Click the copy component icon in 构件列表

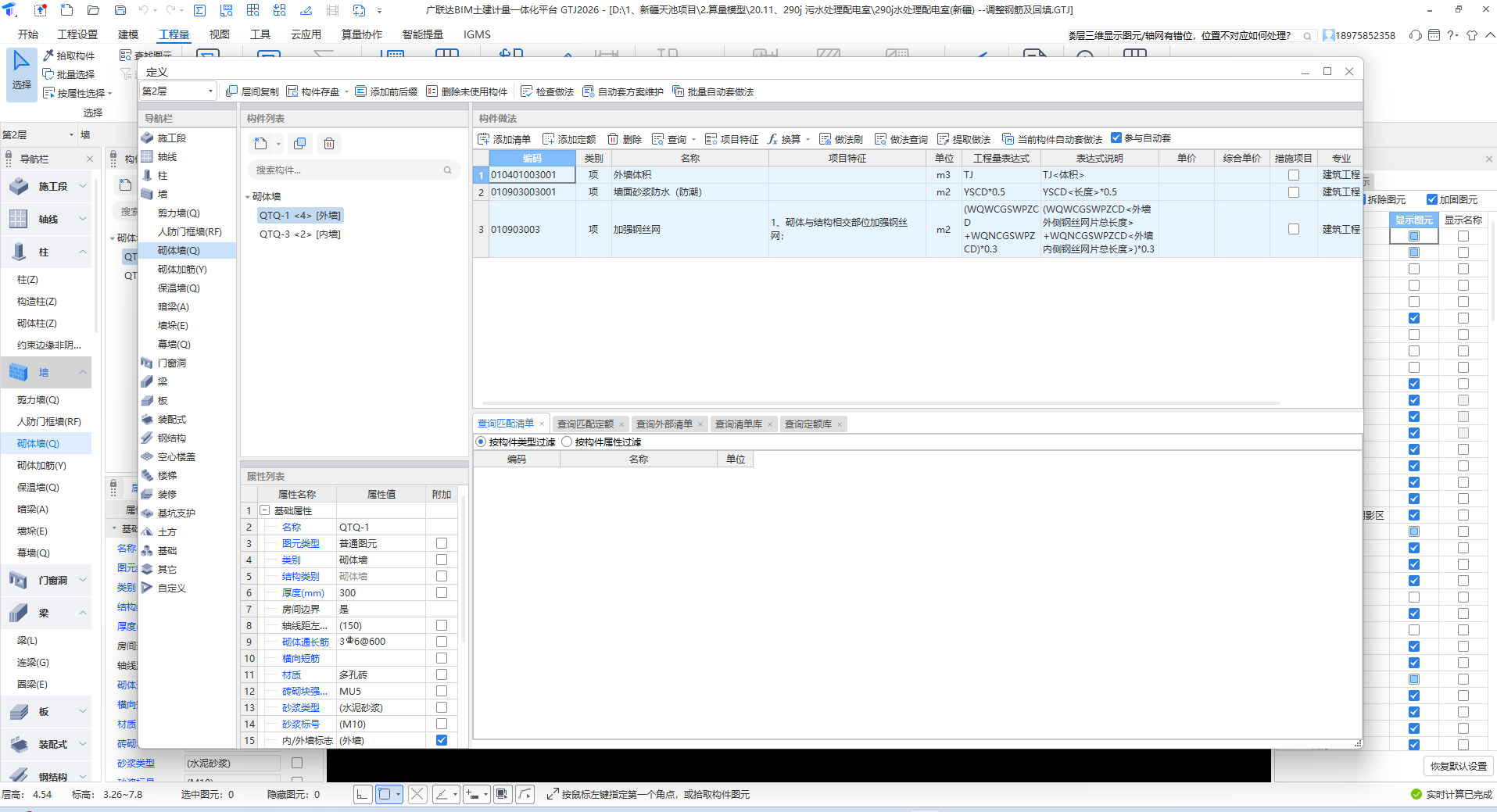[300, 143]
